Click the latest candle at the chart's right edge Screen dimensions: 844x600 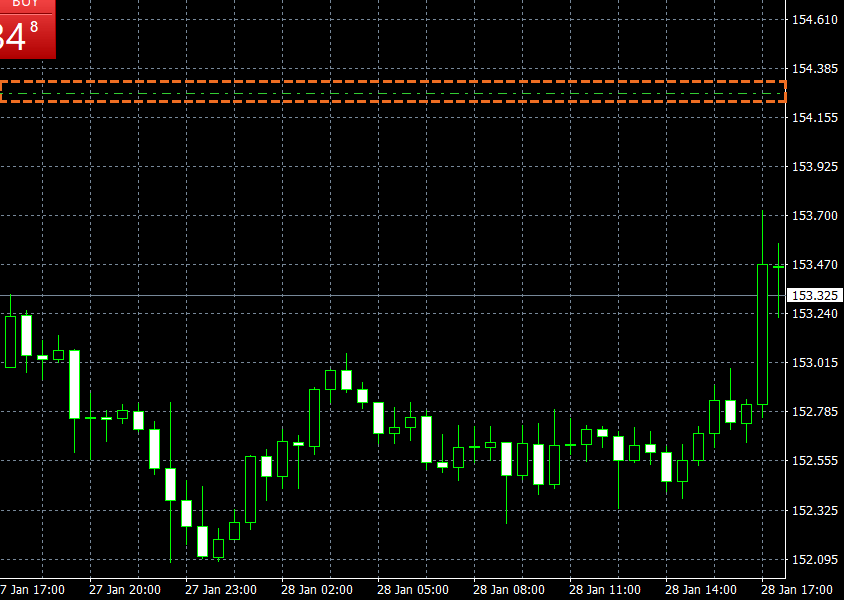pyautogui.click(x=778, y=267)
